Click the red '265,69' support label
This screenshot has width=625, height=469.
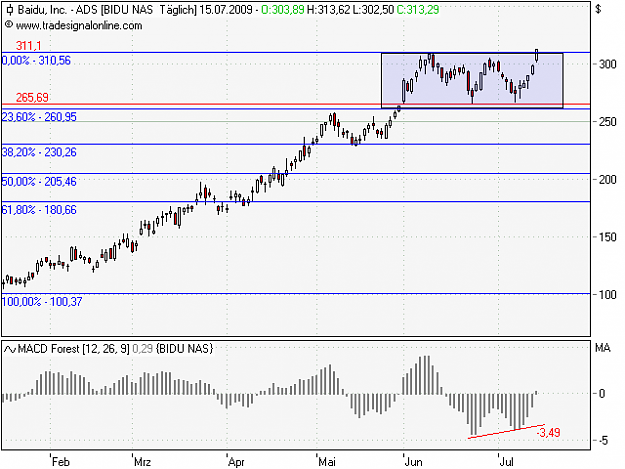[32, 97]
